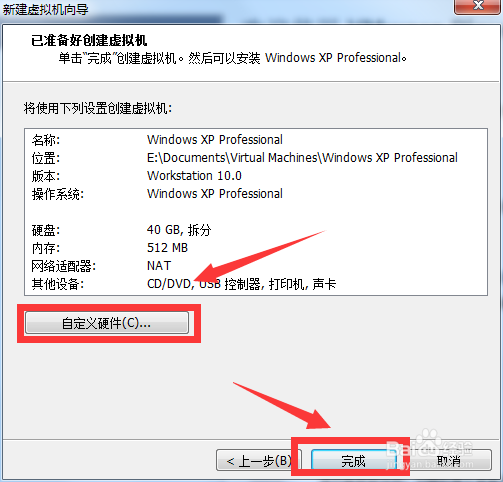Click the 内存: label
This screenshot has height=482, width=503.
click(x=46, y=248)
